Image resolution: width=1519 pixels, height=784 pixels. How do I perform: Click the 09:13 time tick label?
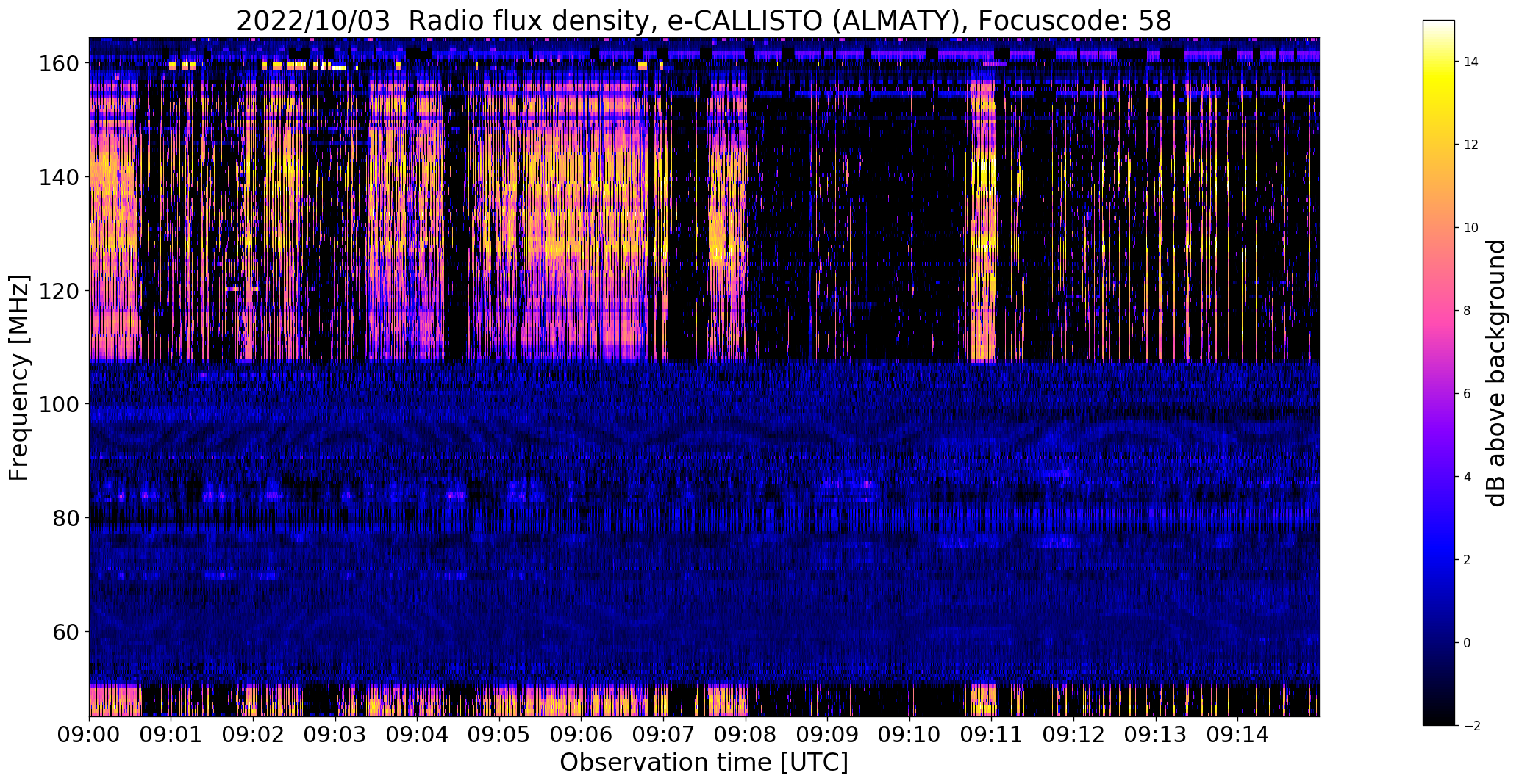coord(1156,734)
